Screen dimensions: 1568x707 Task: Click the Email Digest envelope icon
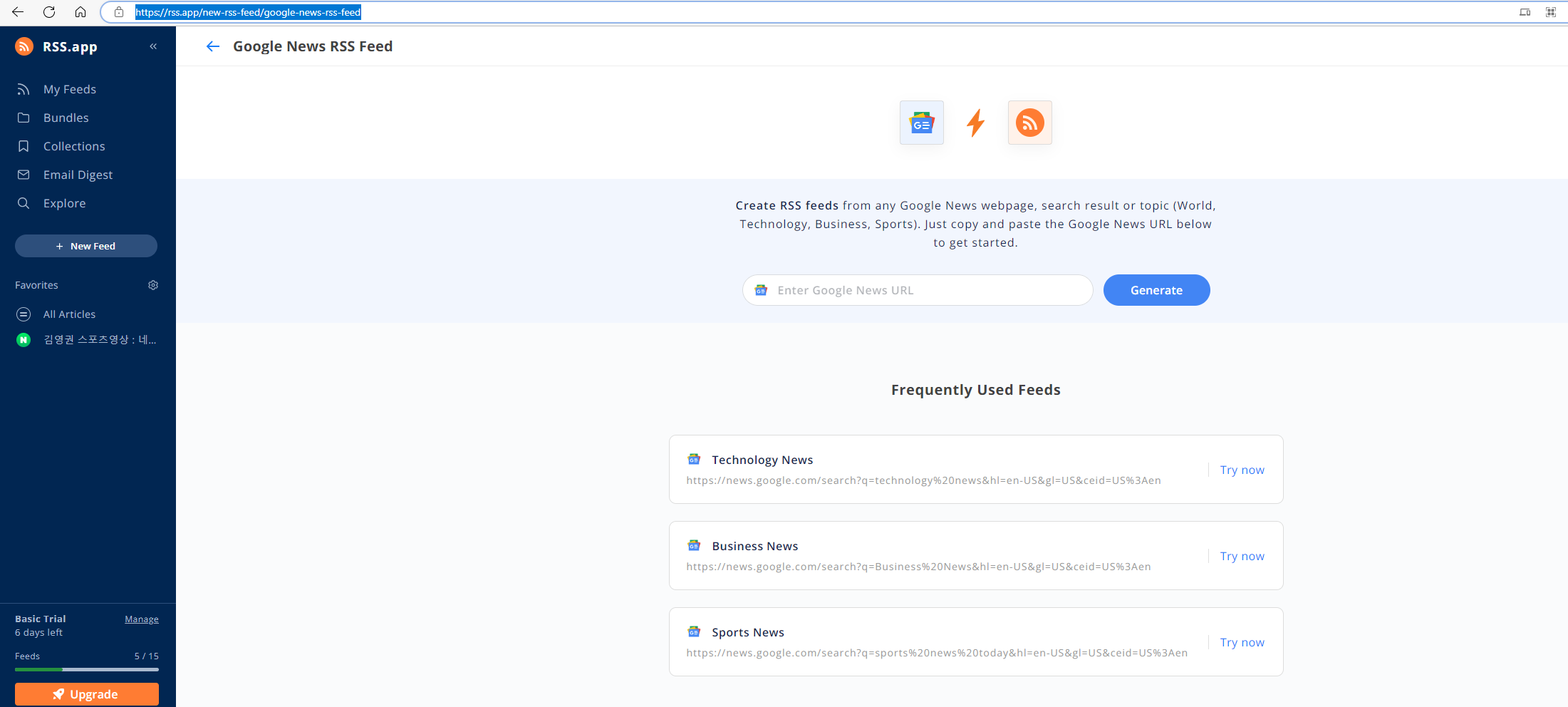click(x=24, y=175)
